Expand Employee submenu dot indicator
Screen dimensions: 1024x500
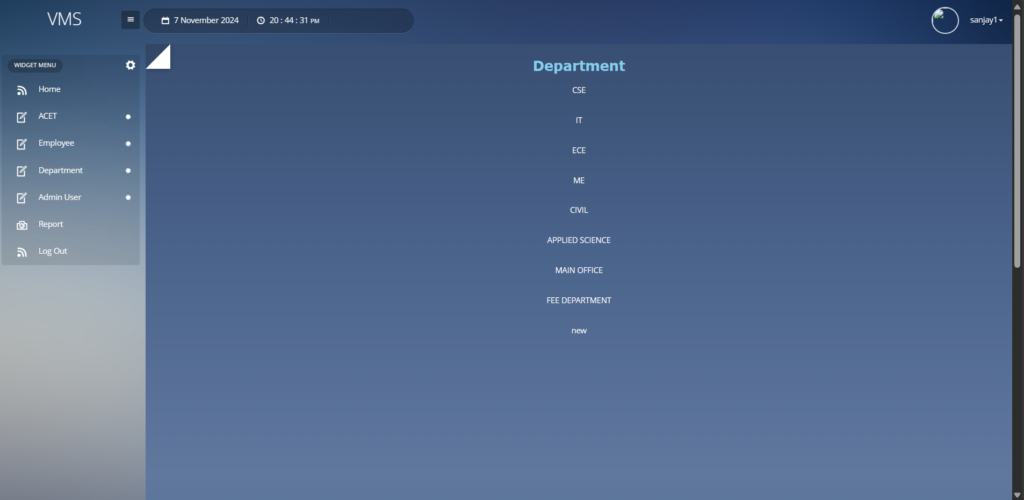pyautogui.click(x=128, y=144)
